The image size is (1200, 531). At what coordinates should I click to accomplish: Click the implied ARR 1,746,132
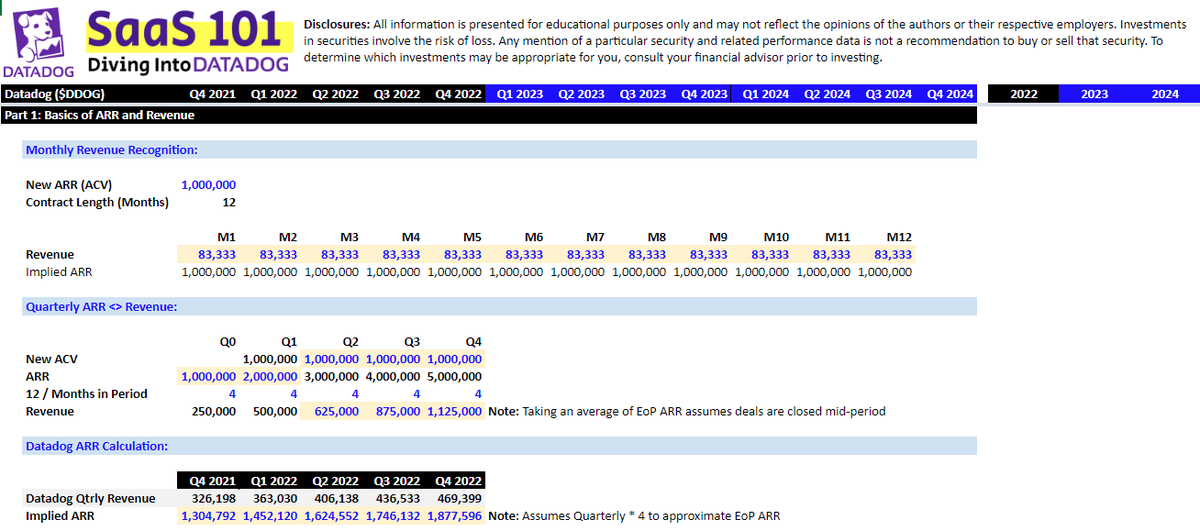[x=393, y=516]
